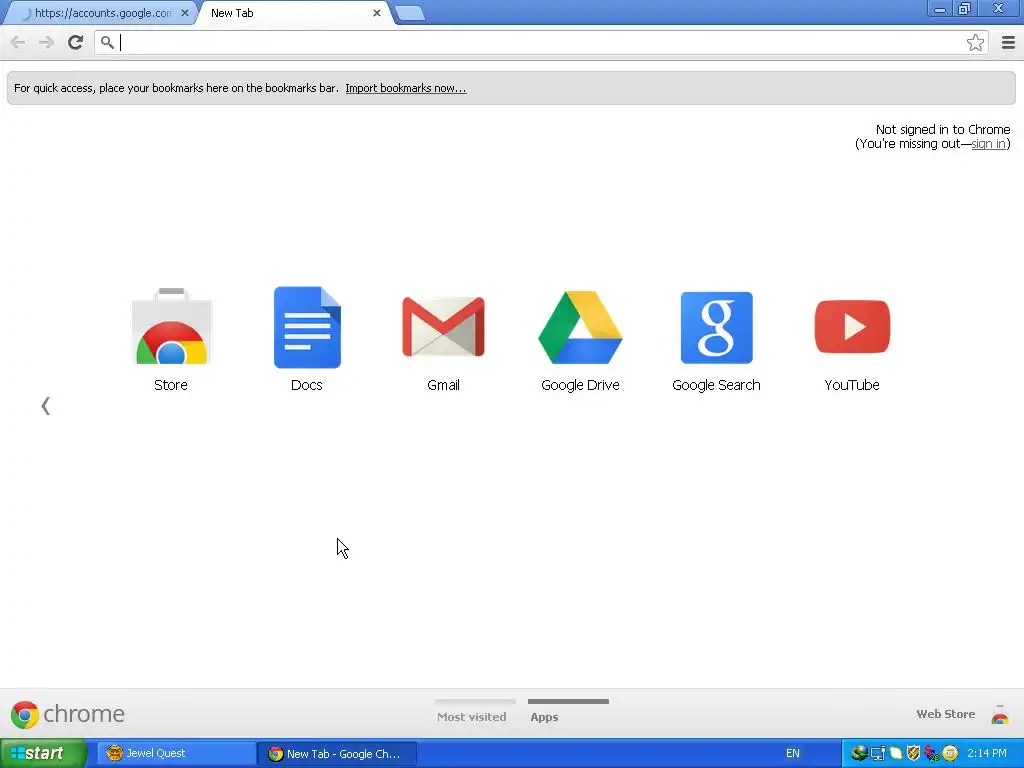Click the magnifier icon in the address bar
Image resolution: width=1024 pixels, height=768 pixels.
107,42
